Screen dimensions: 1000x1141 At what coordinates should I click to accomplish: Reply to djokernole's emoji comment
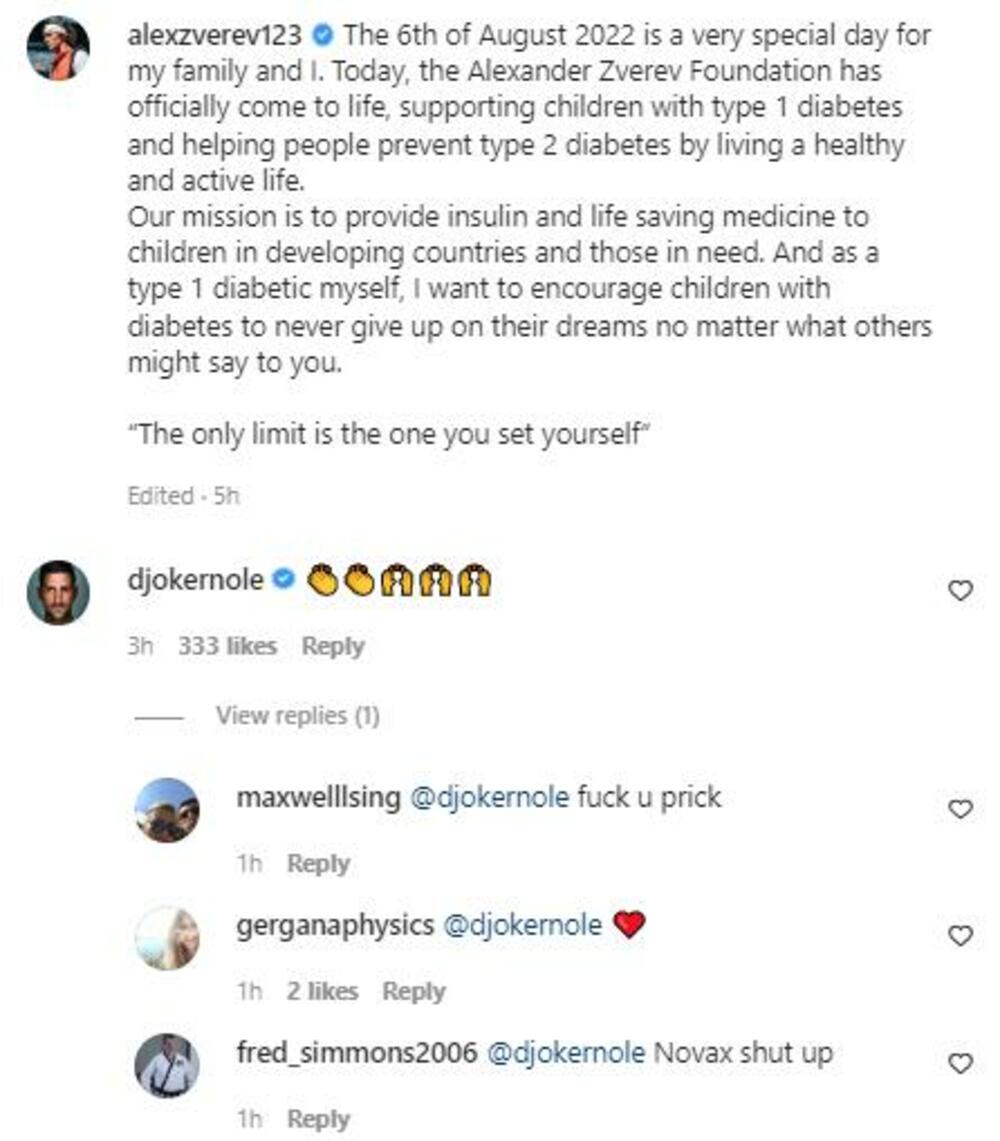click(333, 647)
